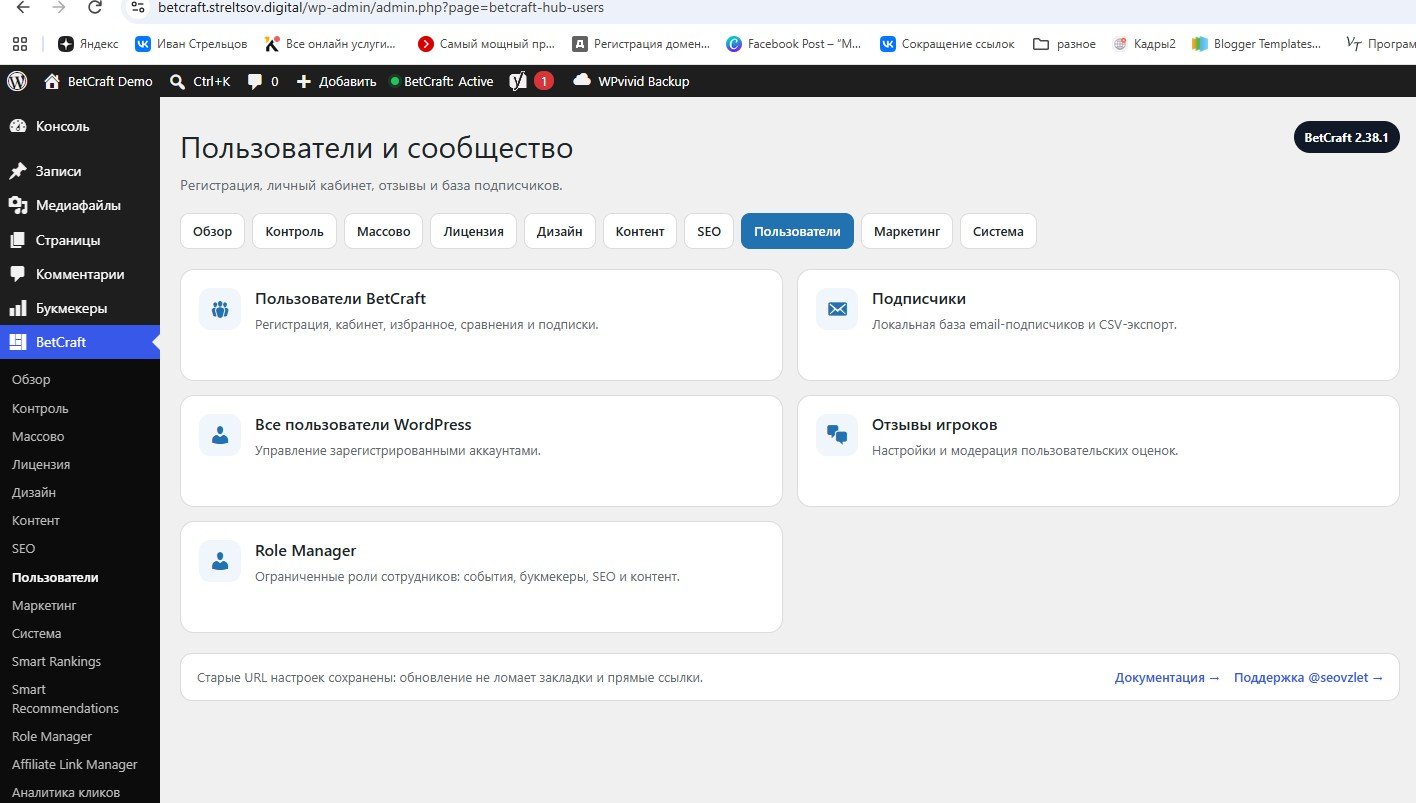Click the Пользователи BetCraft group icon
This screenshot has height=803, width=1416.
220,309
